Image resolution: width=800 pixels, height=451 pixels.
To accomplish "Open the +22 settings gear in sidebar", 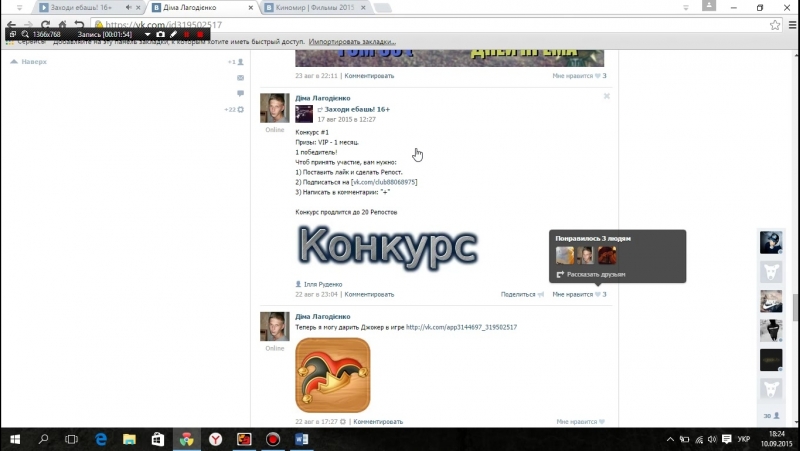I will click(235, 110).
